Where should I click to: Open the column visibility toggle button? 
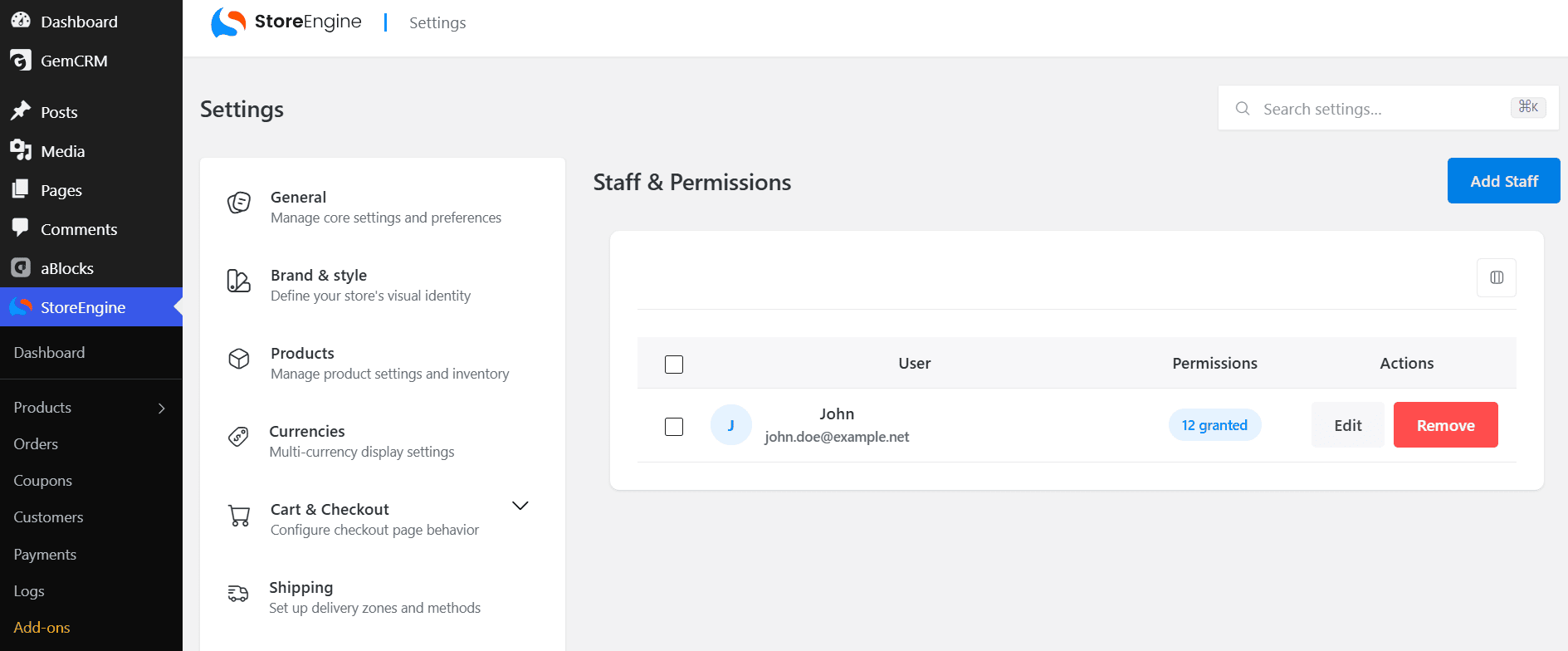(x=1497, y=277)
